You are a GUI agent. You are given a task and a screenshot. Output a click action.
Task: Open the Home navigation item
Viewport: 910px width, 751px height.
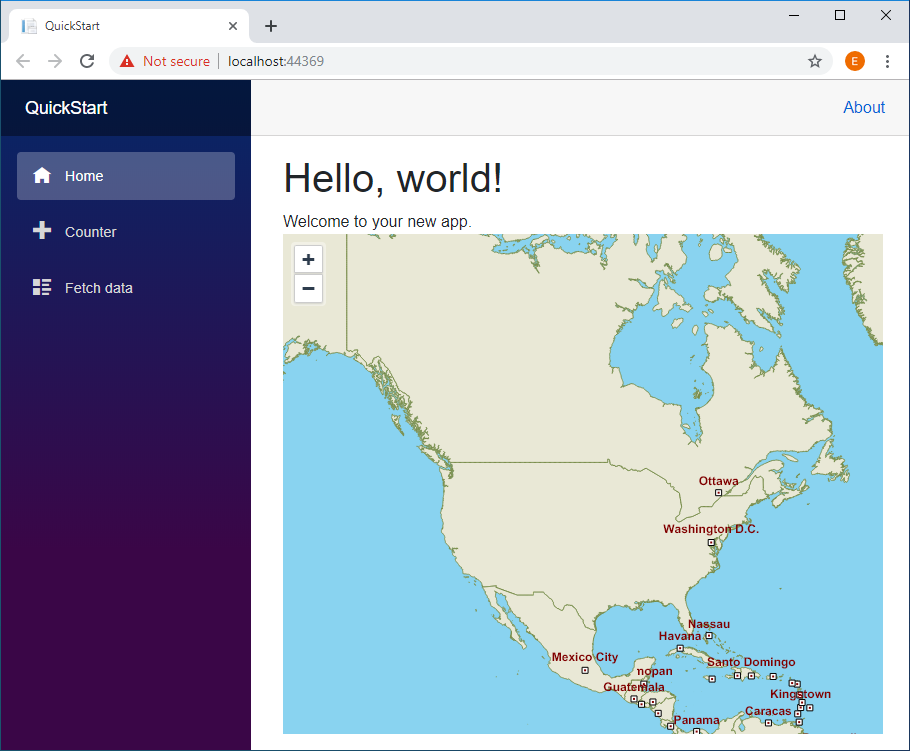tap(126, 176)
